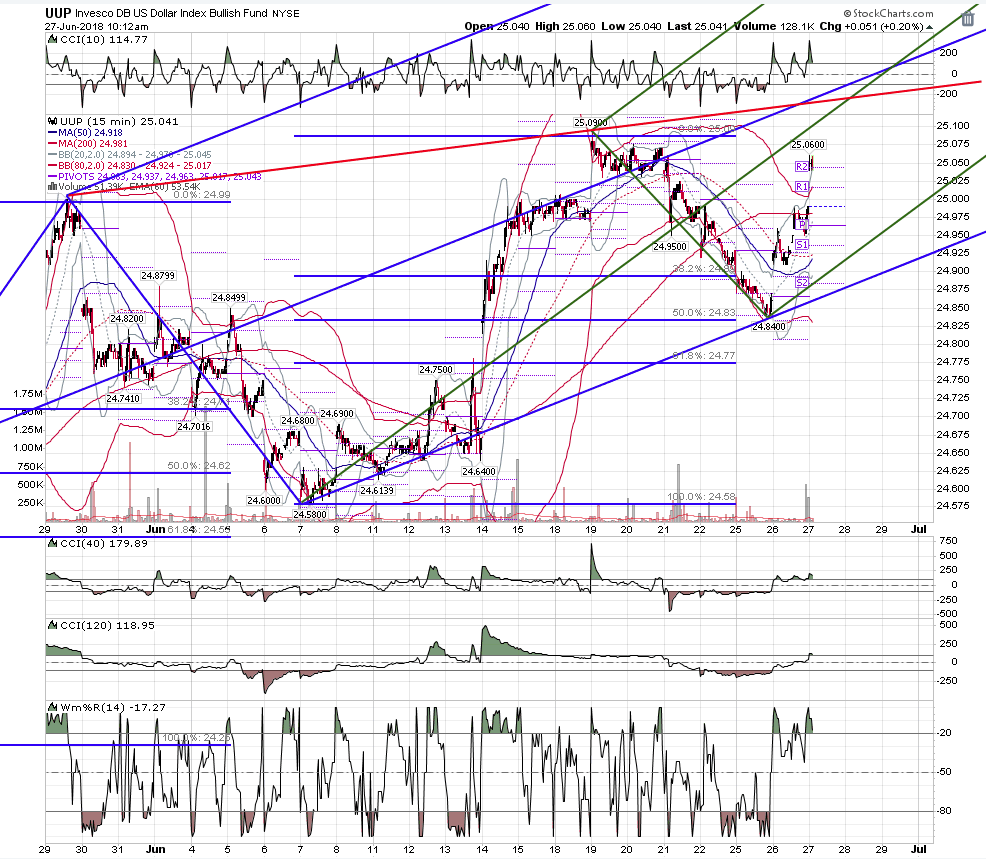Click the CCI(40) indicator panel icon
The image size is (986, 859).
pos(53,543)
